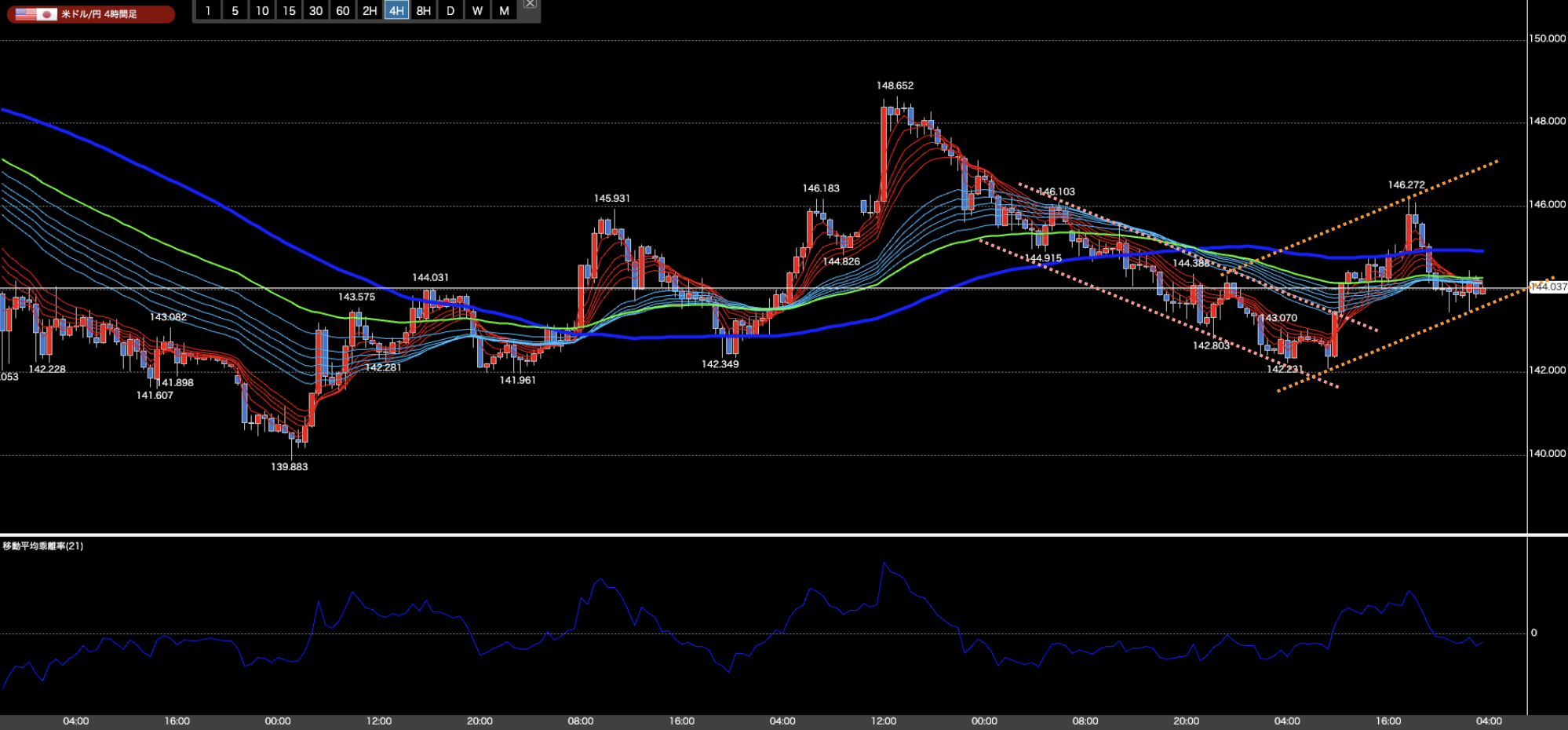This screenshot has width=1568, height=730.
Task: Click the 146.272 peak label
Action: 1406,185
